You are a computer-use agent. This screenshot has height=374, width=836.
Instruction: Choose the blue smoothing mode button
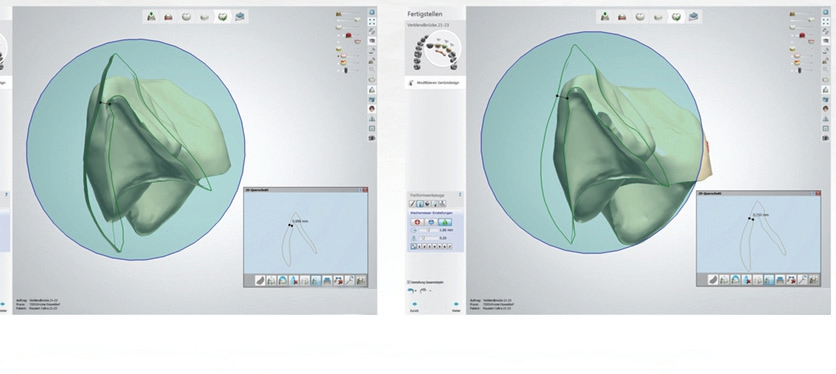[x=431, y=222]
